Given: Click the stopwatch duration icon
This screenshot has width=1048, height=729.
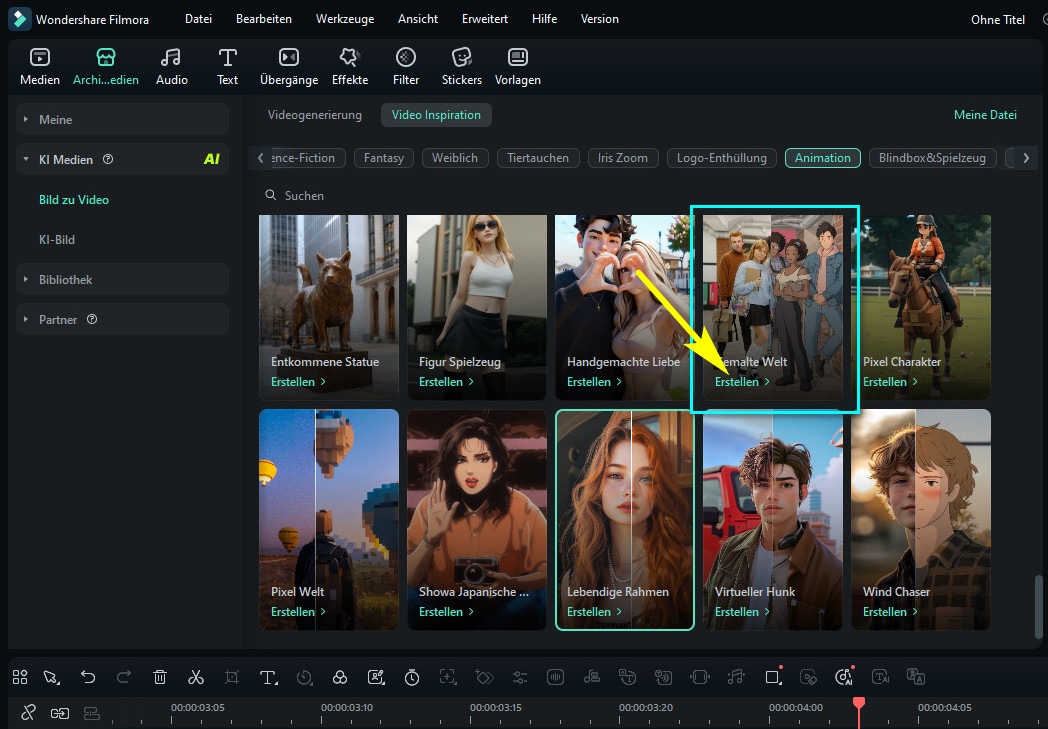Looking at the screenshot, I should [x=412, y=677].
